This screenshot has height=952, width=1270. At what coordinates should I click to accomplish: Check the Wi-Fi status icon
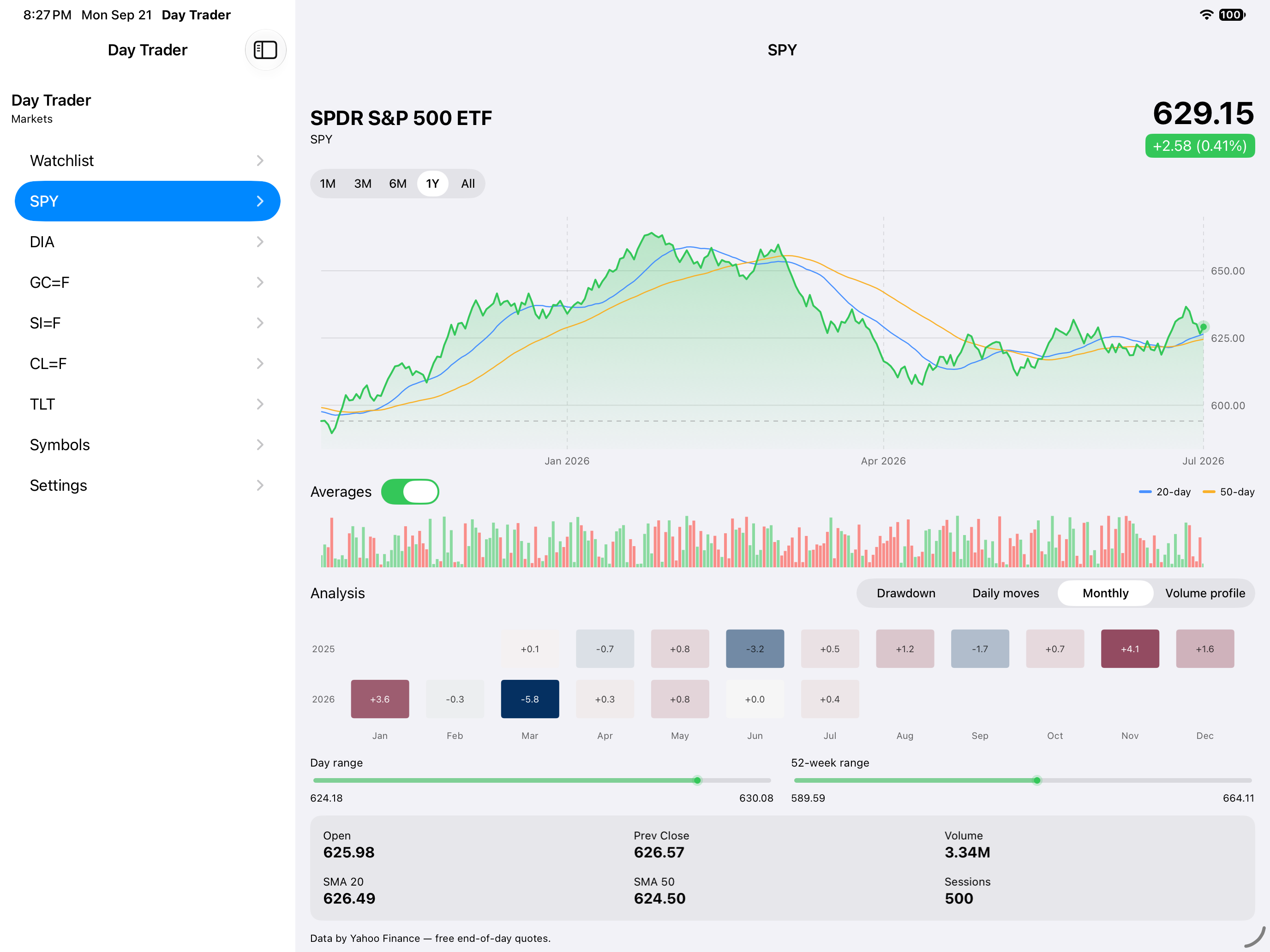1206,15
